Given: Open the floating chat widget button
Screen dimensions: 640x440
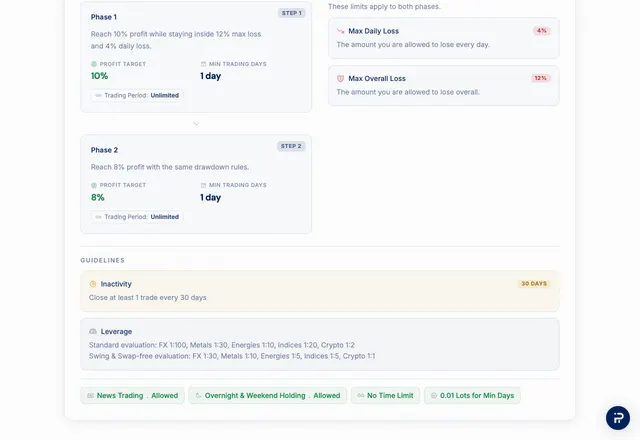Looking at the screenshot, I should (x=618, y=418).
